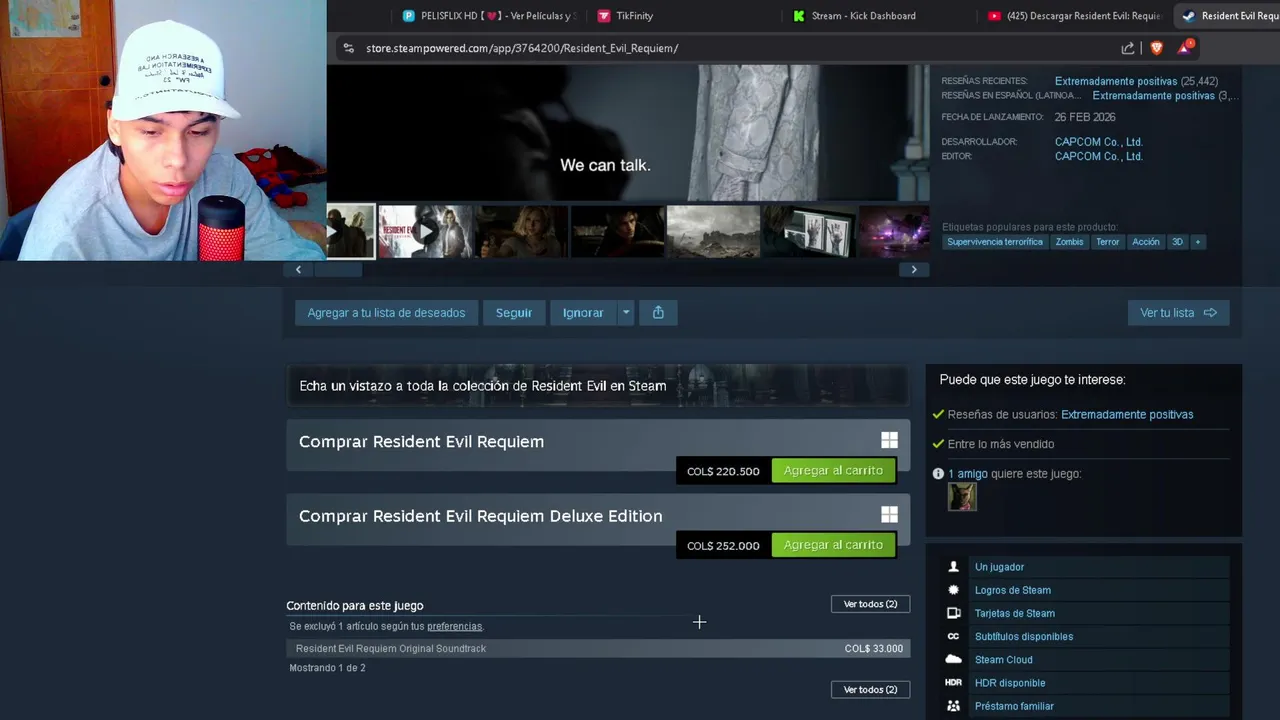
Task: Click Windows icon on Deluxe Edition purchase
Action: pyautogui.click(x=889, y=514)
